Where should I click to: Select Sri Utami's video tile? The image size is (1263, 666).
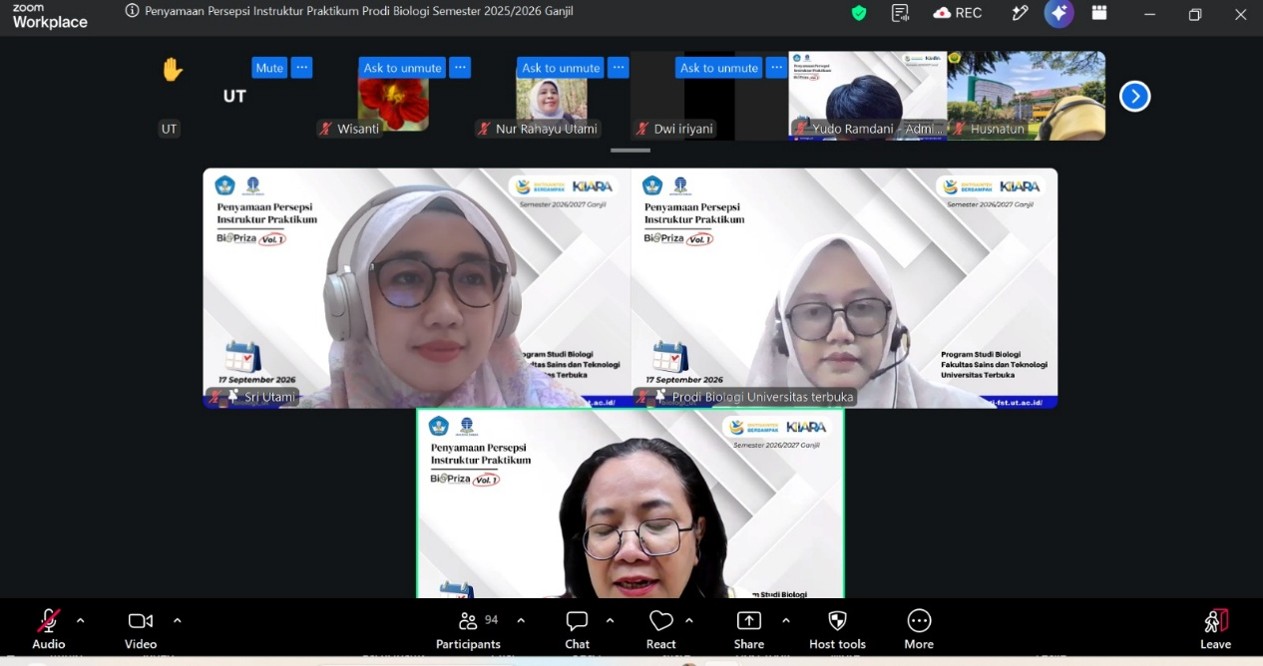416,288
